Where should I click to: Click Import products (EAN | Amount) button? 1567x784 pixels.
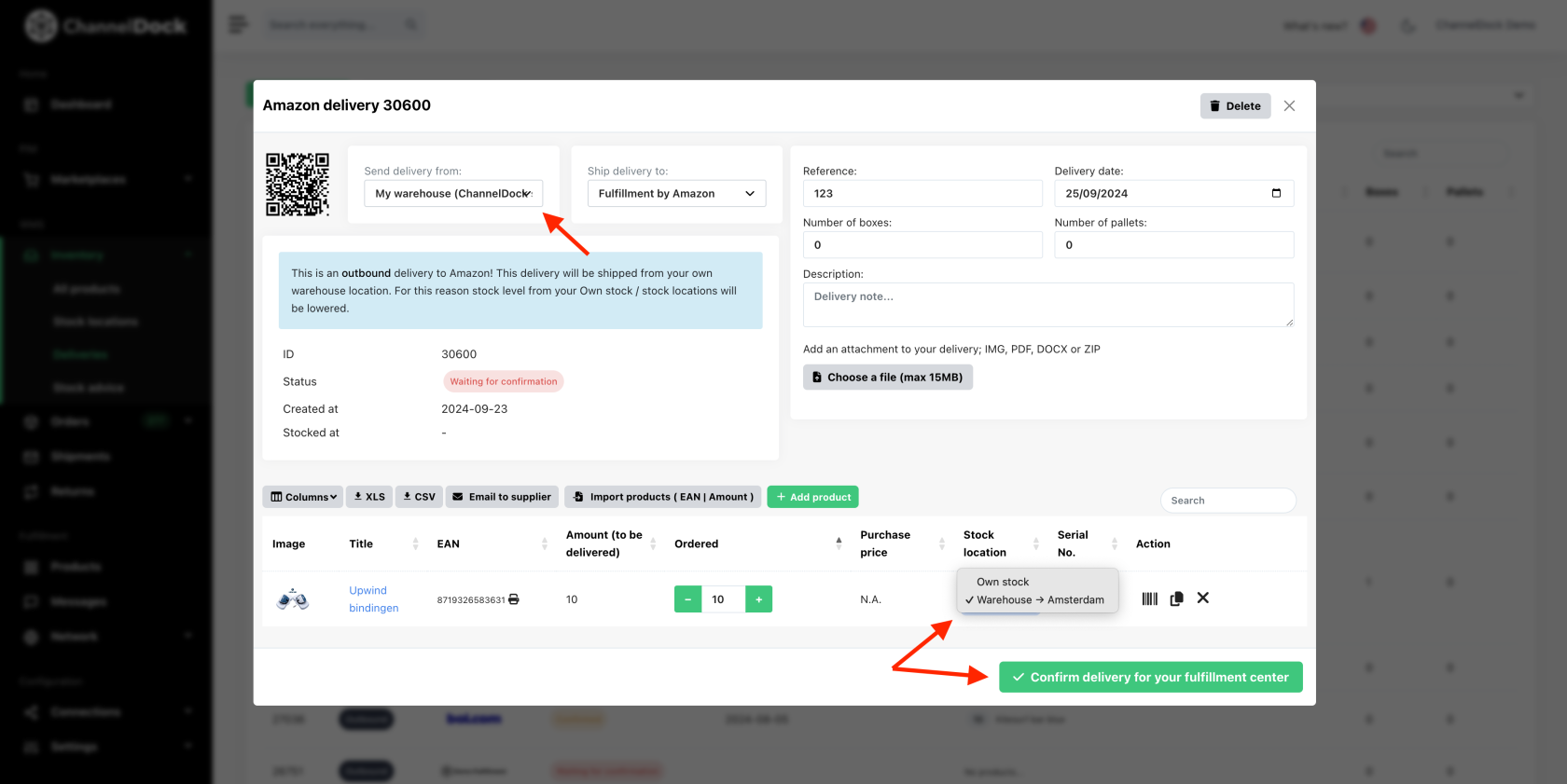coord(663,497)
